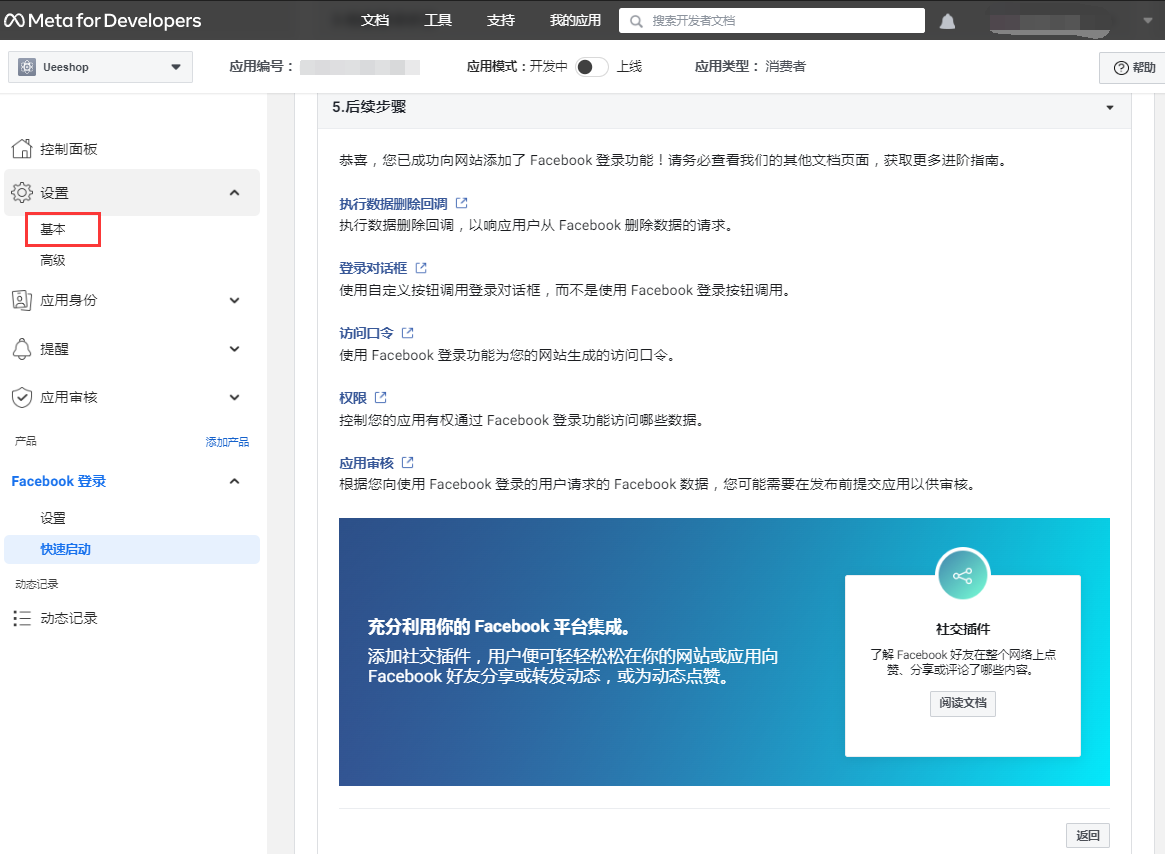Screen dimensions: 1165x854
Task: Open external link icon beside 登录对话框
Action: click(x=421, y=268)
